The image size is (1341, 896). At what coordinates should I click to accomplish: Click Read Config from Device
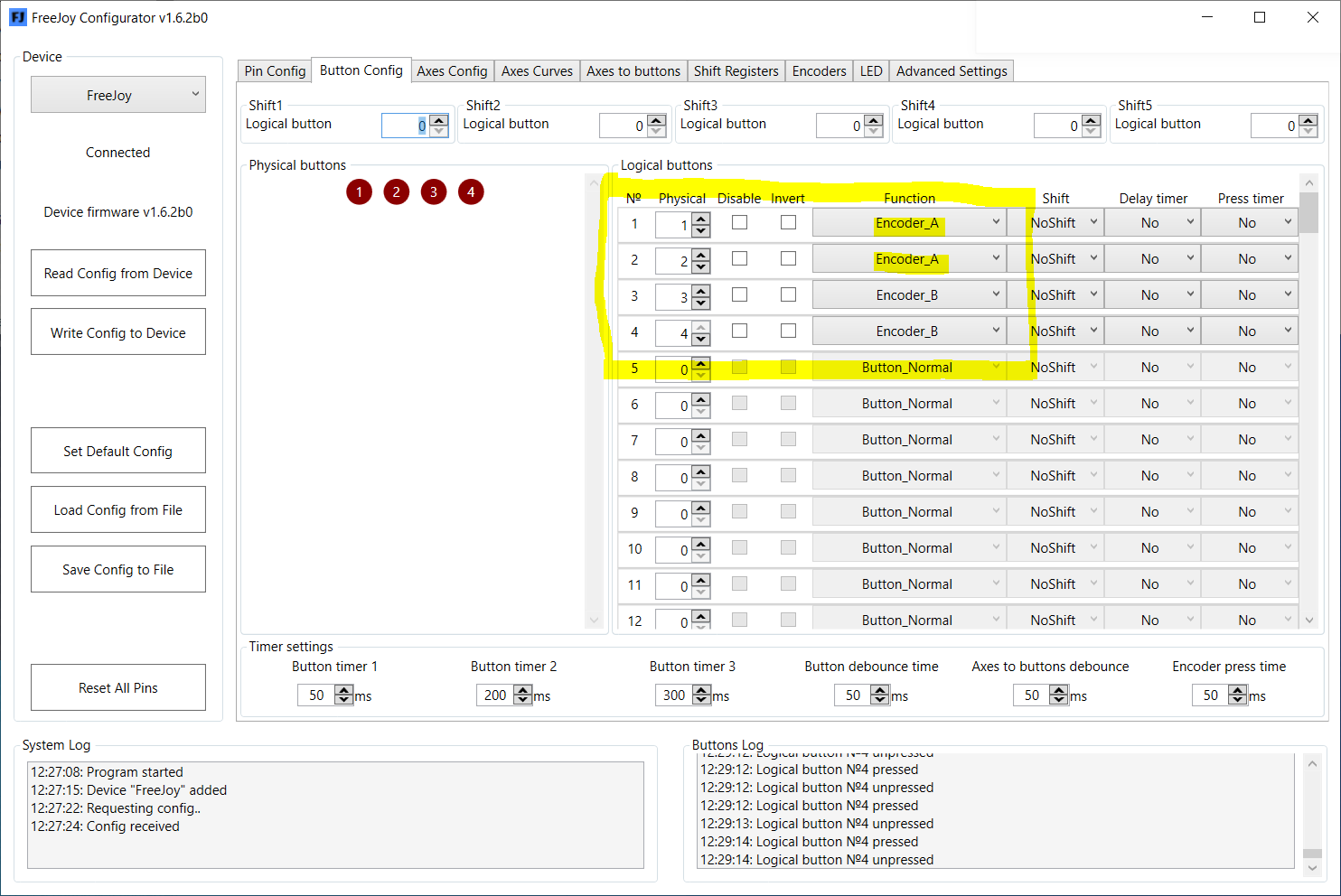[117, 273]
